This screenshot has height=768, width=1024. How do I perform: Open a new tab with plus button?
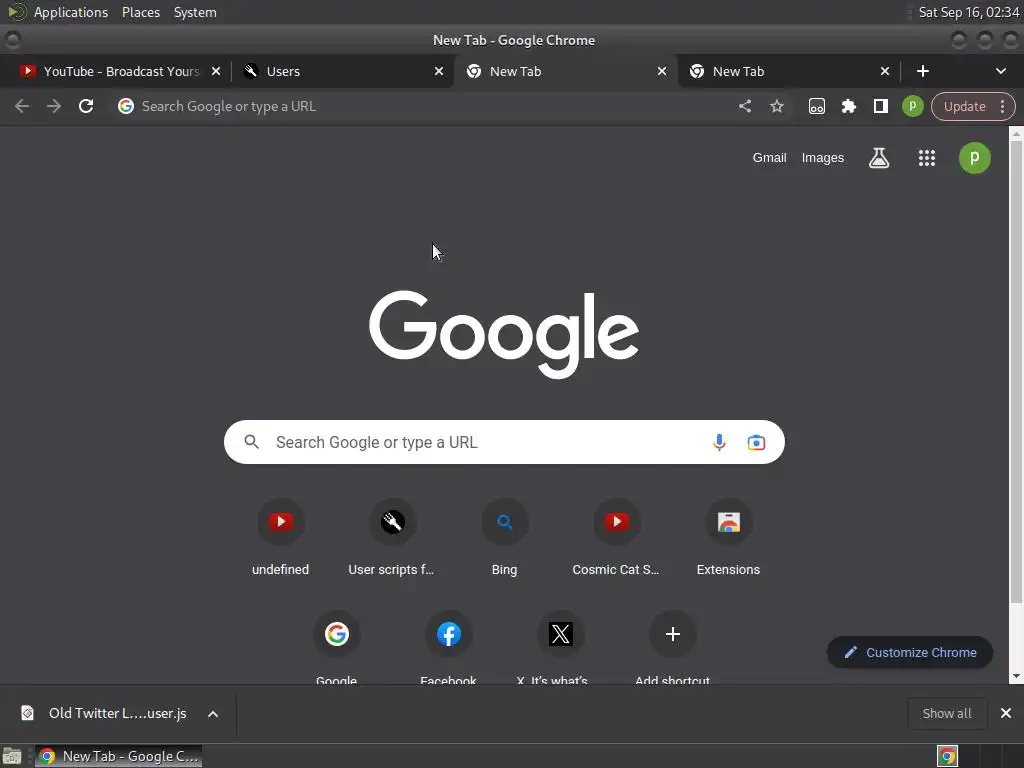923,71
